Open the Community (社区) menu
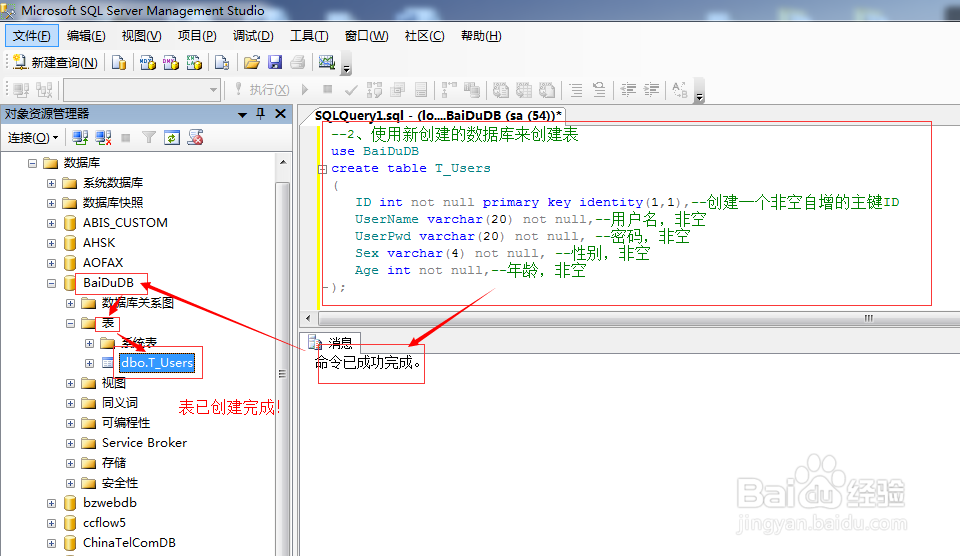 pos(424,36)
